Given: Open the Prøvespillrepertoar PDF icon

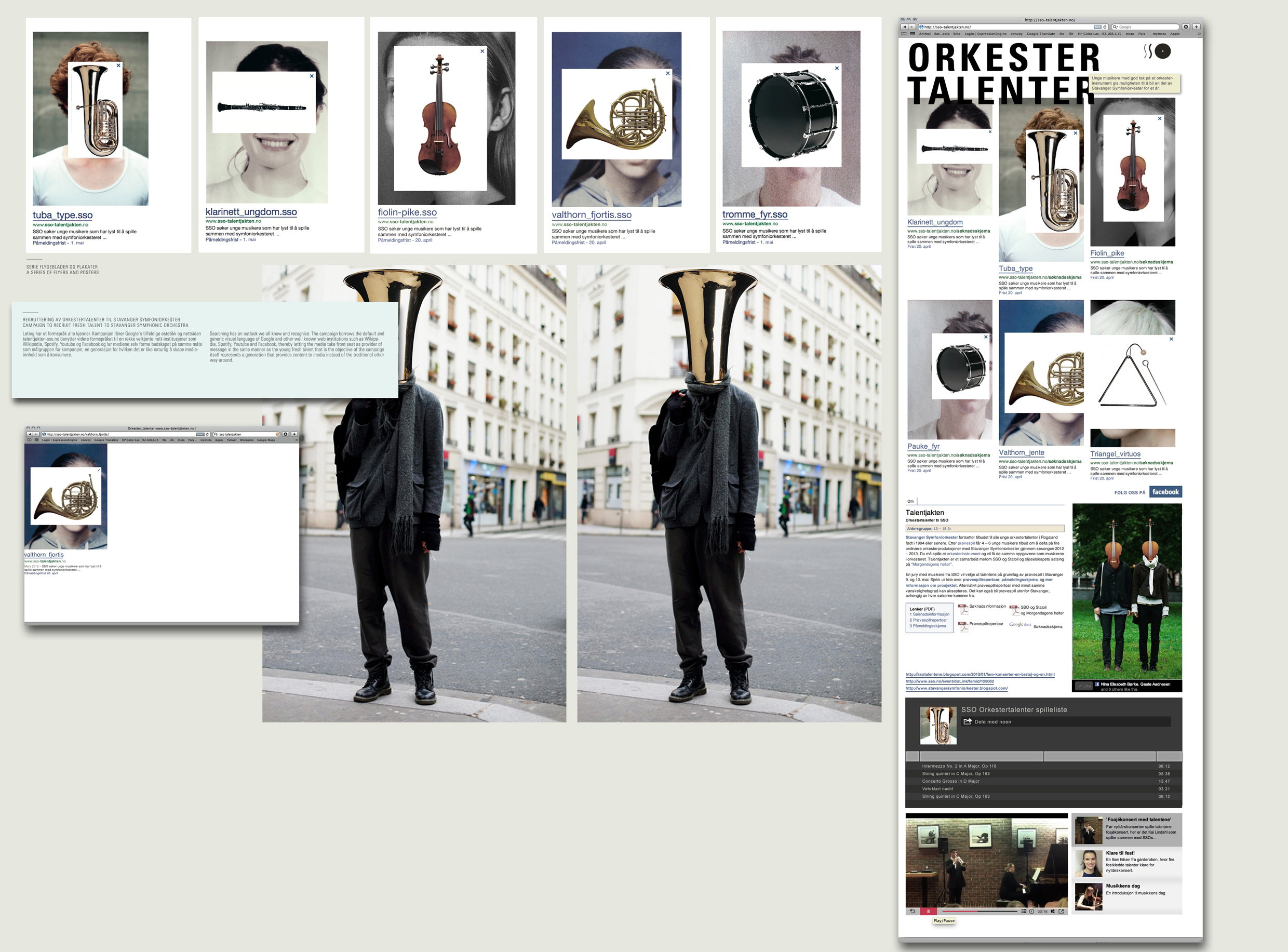Looking at the screenshot, I should (x=963, y=627).
